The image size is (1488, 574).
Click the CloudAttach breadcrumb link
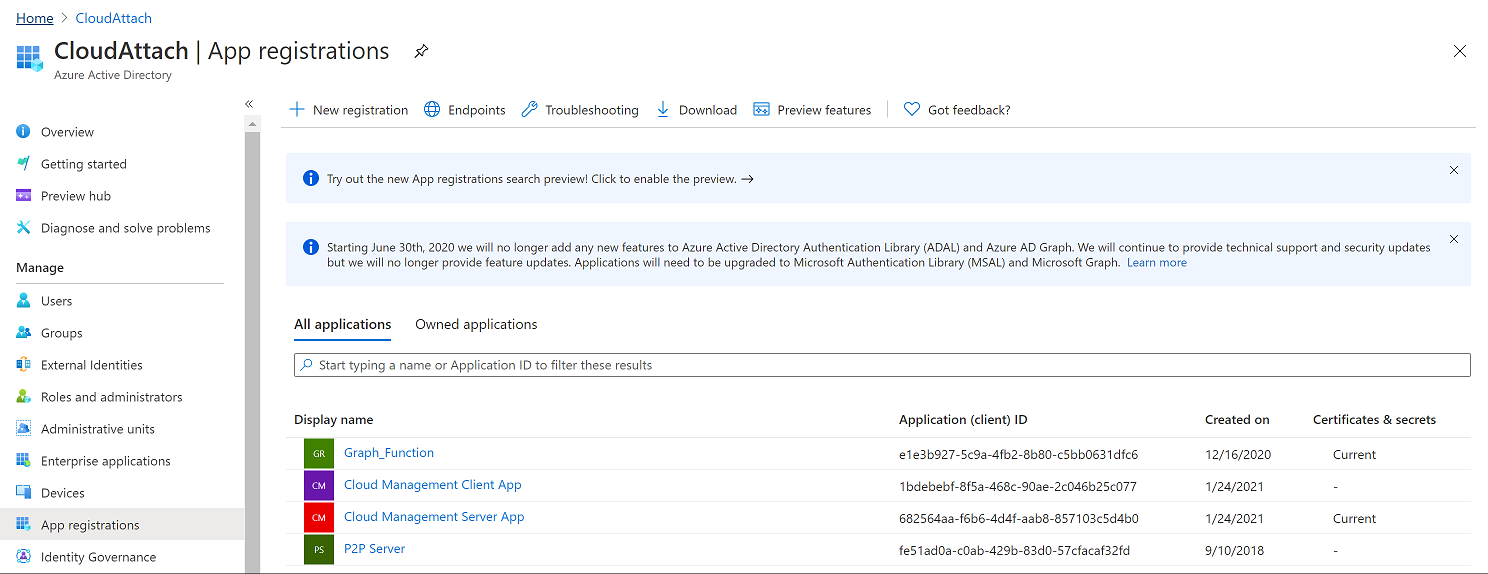(x=114, y=18)
